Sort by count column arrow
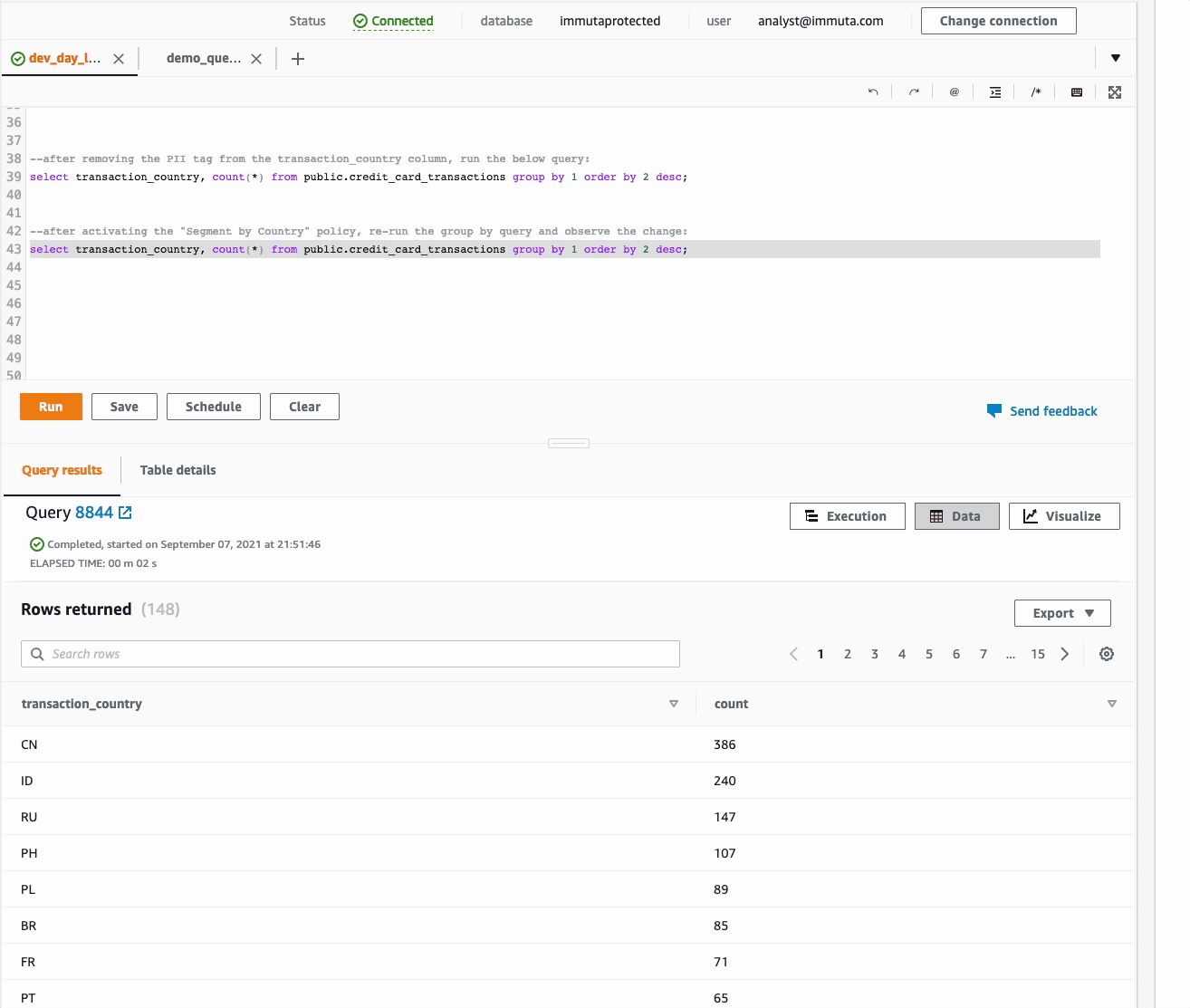Image resolution: width=1190 pixels, height=1008 pixels. point(1112,704)
